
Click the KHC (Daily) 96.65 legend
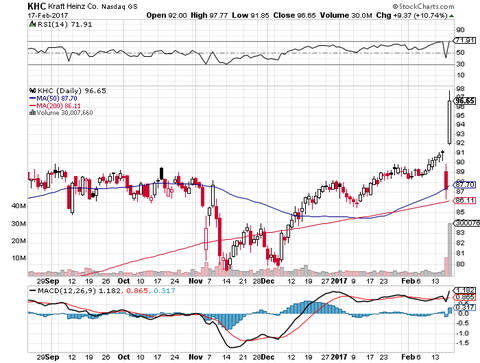click(72, 91)
